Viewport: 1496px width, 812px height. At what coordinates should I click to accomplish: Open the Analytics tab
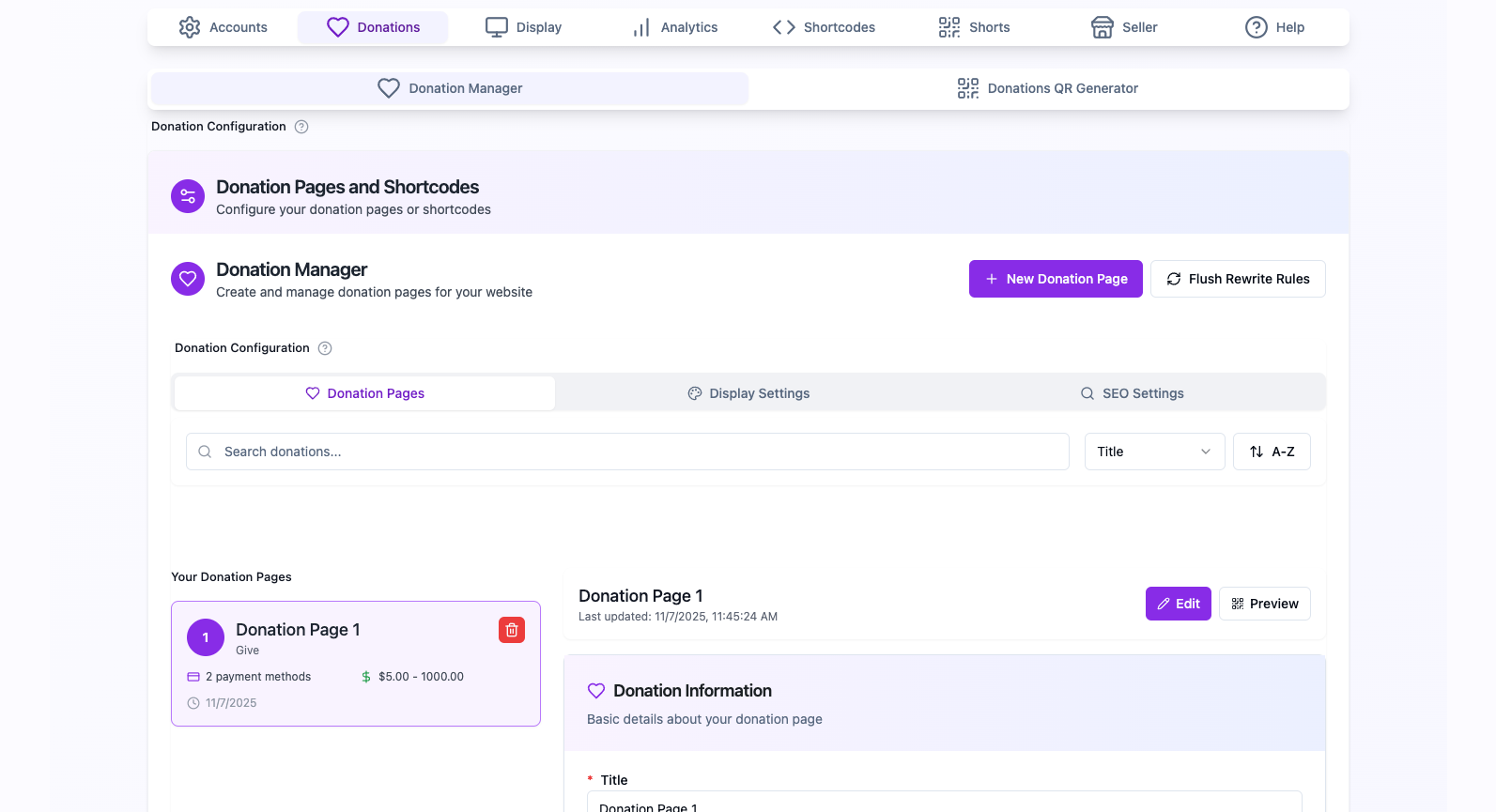coord(673,27)
